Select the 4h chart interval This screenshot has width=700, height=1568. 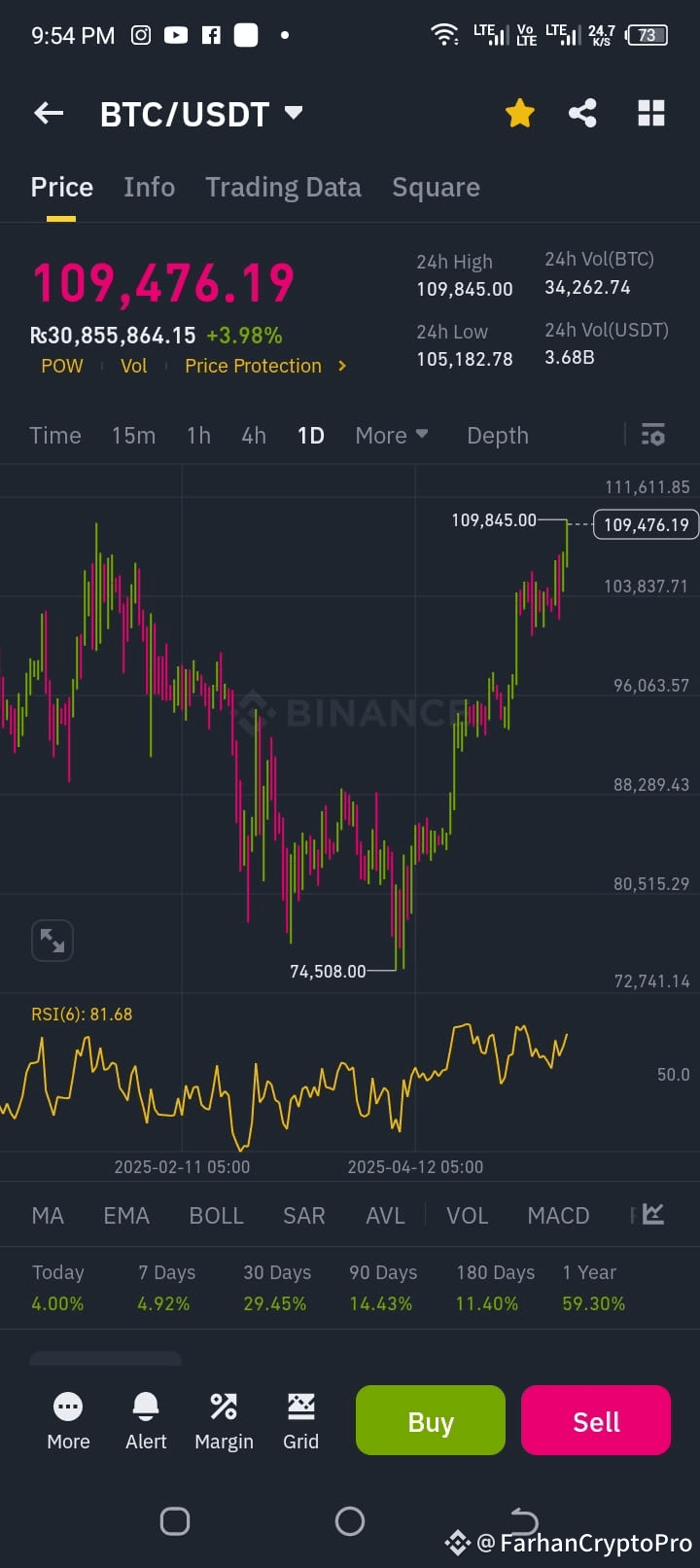click(254, 435)
